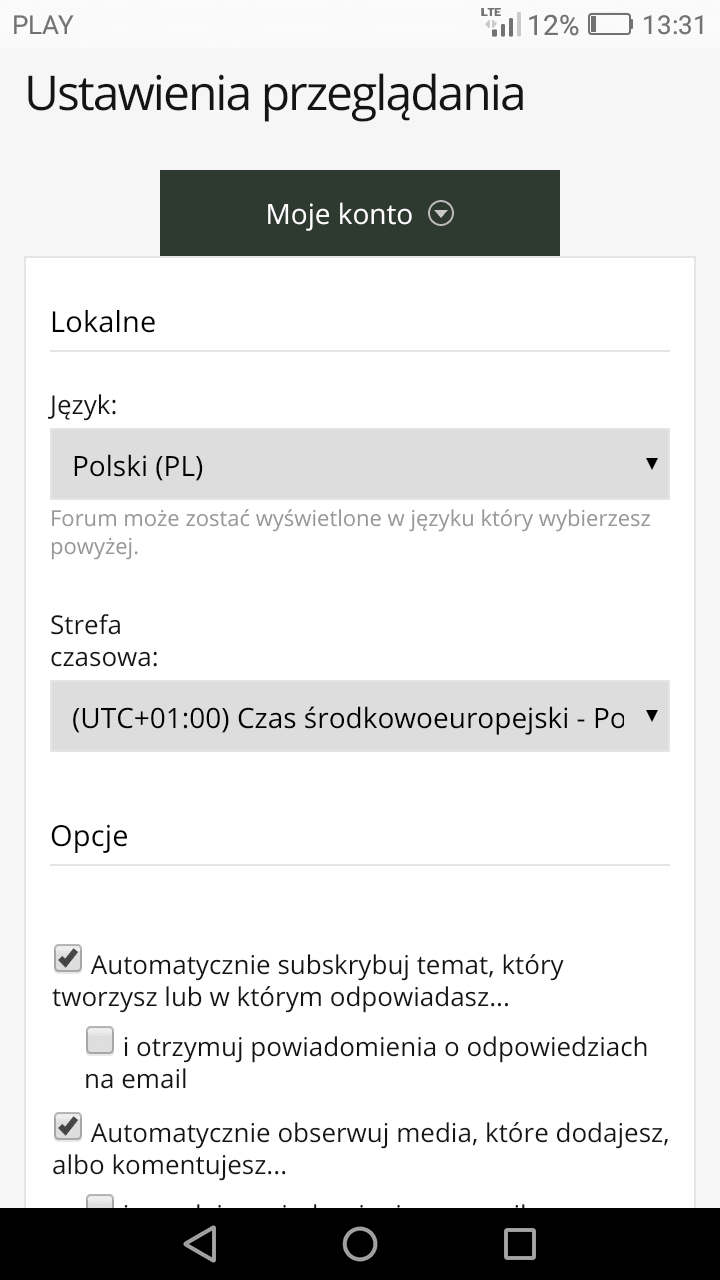The width and height of the screenshot is (720, 1280).
Task: Open the Strefa czasowa timezone dropdown
Action: click(360, 716)
